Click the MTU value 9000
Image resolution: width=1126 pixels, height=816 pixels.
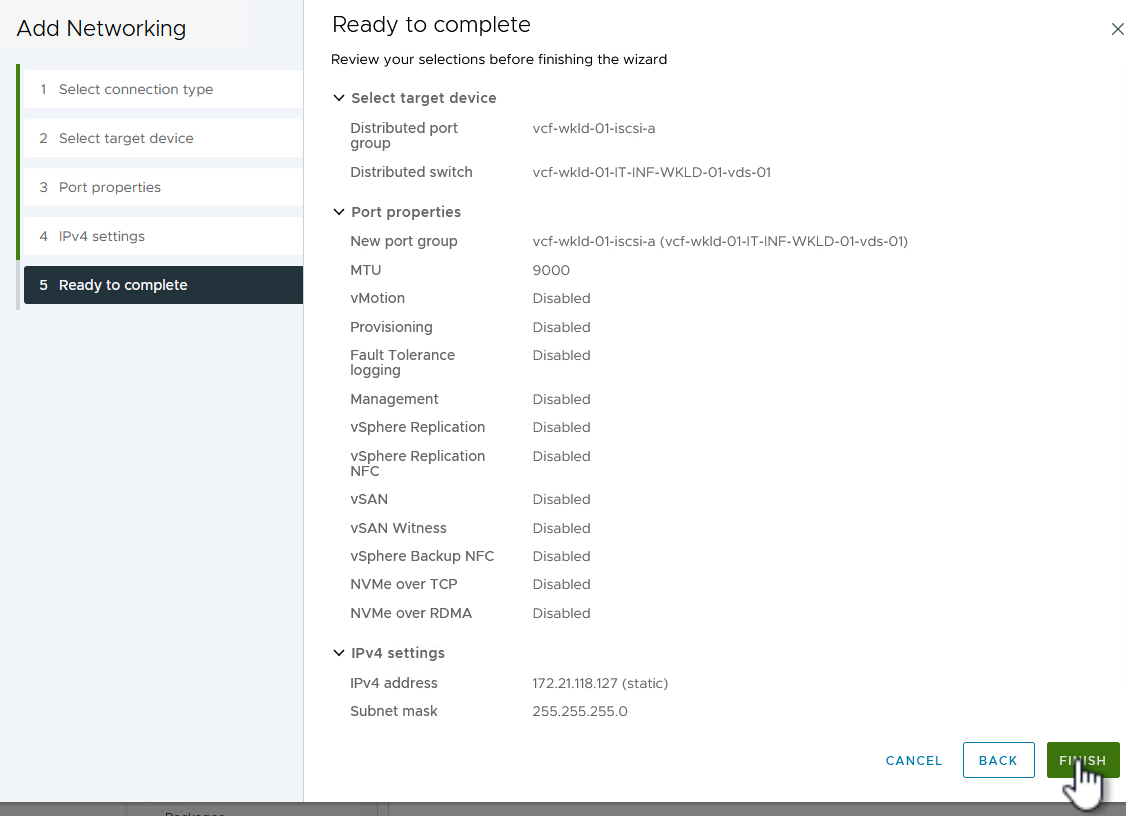(551, 270)
